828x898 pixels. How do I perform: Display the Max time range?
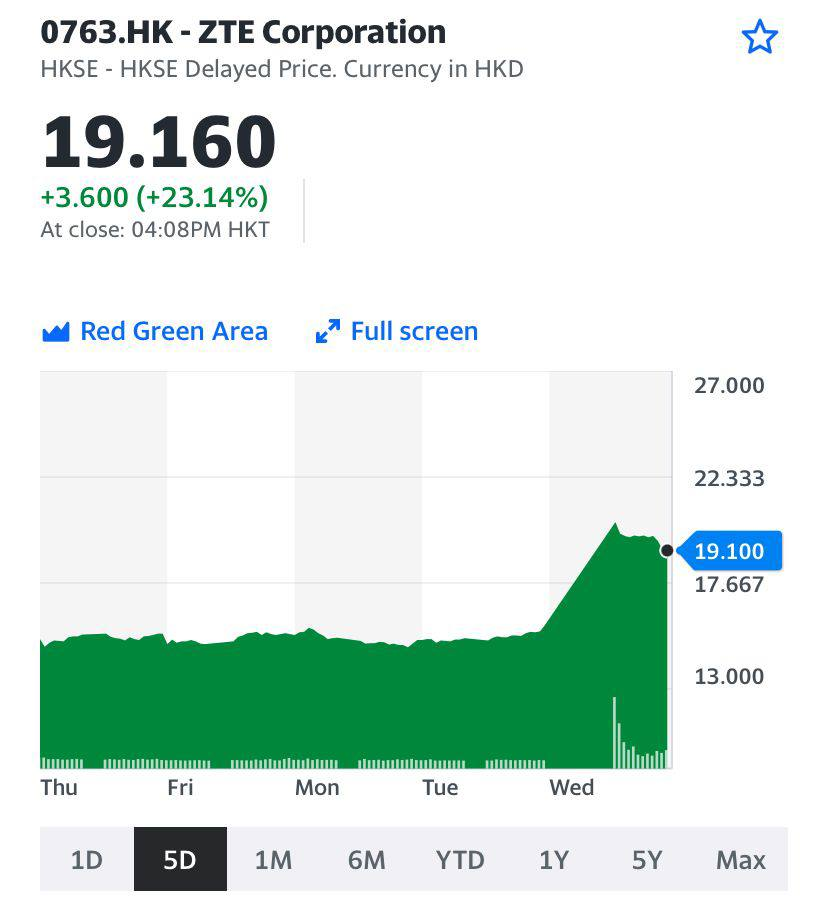(740, 860)
